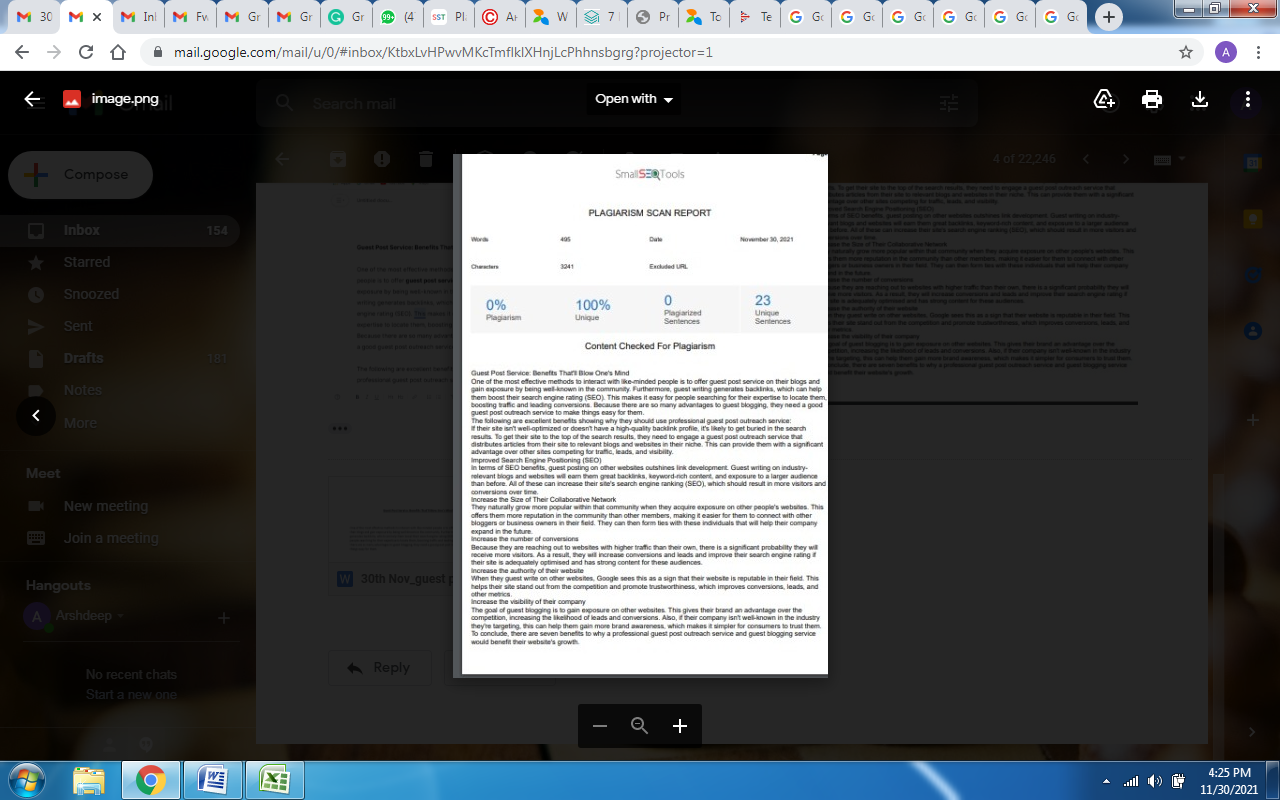Switch to the Gmail tab labeled 'Inl'
Viewport: 1280px width, 800px height.
tap(137, 17)
